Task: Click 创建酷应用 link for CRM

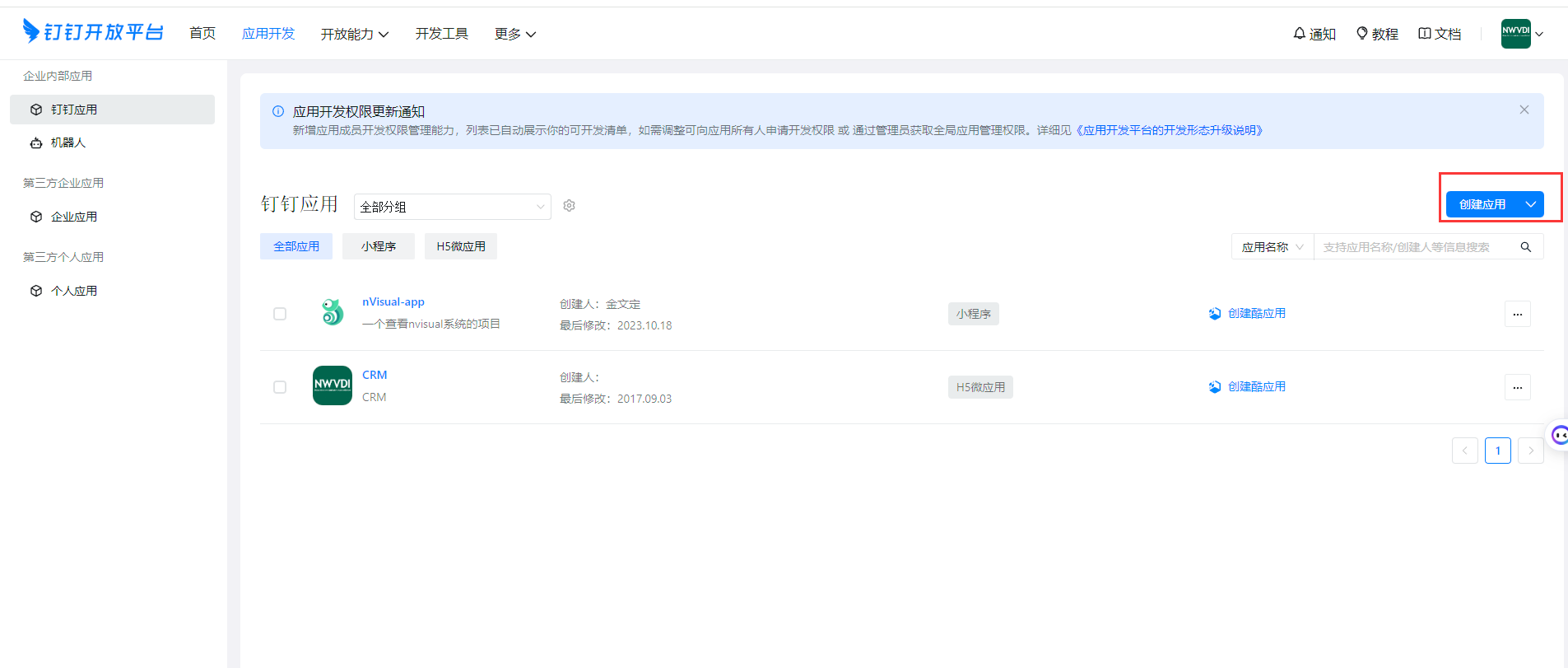Action: [x=1257, y=387]
